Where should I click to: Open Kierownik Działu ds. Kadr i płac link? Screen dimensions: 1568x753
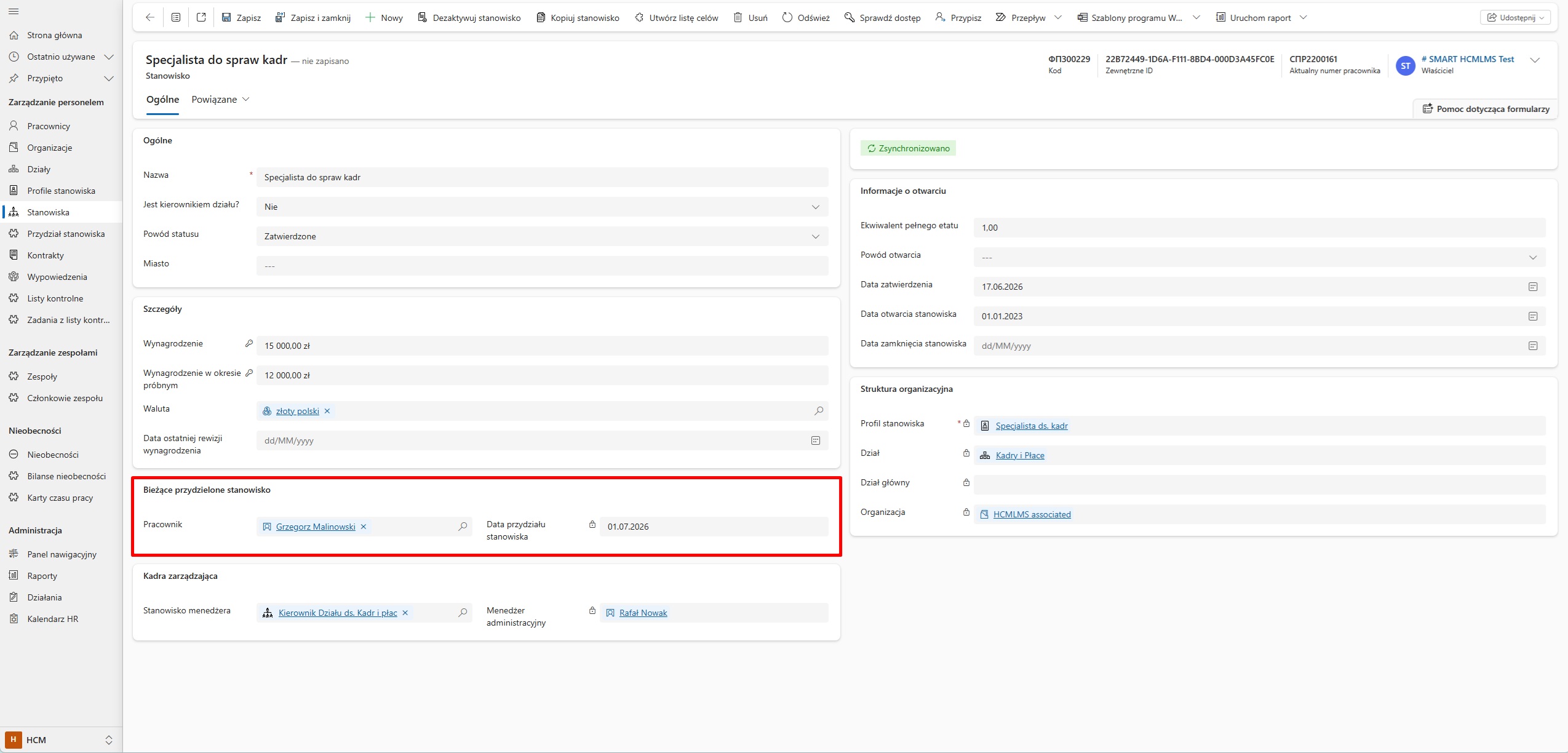[338, 613]
